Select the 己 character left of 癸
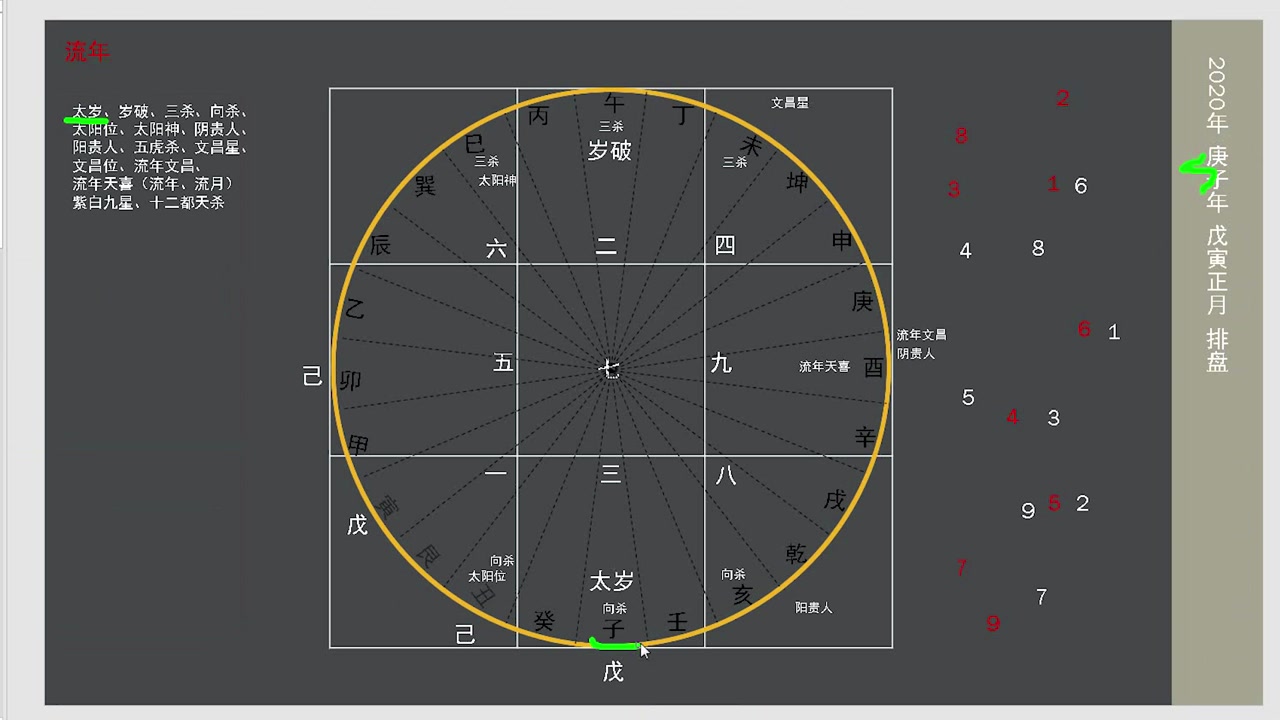 [465, 635]
